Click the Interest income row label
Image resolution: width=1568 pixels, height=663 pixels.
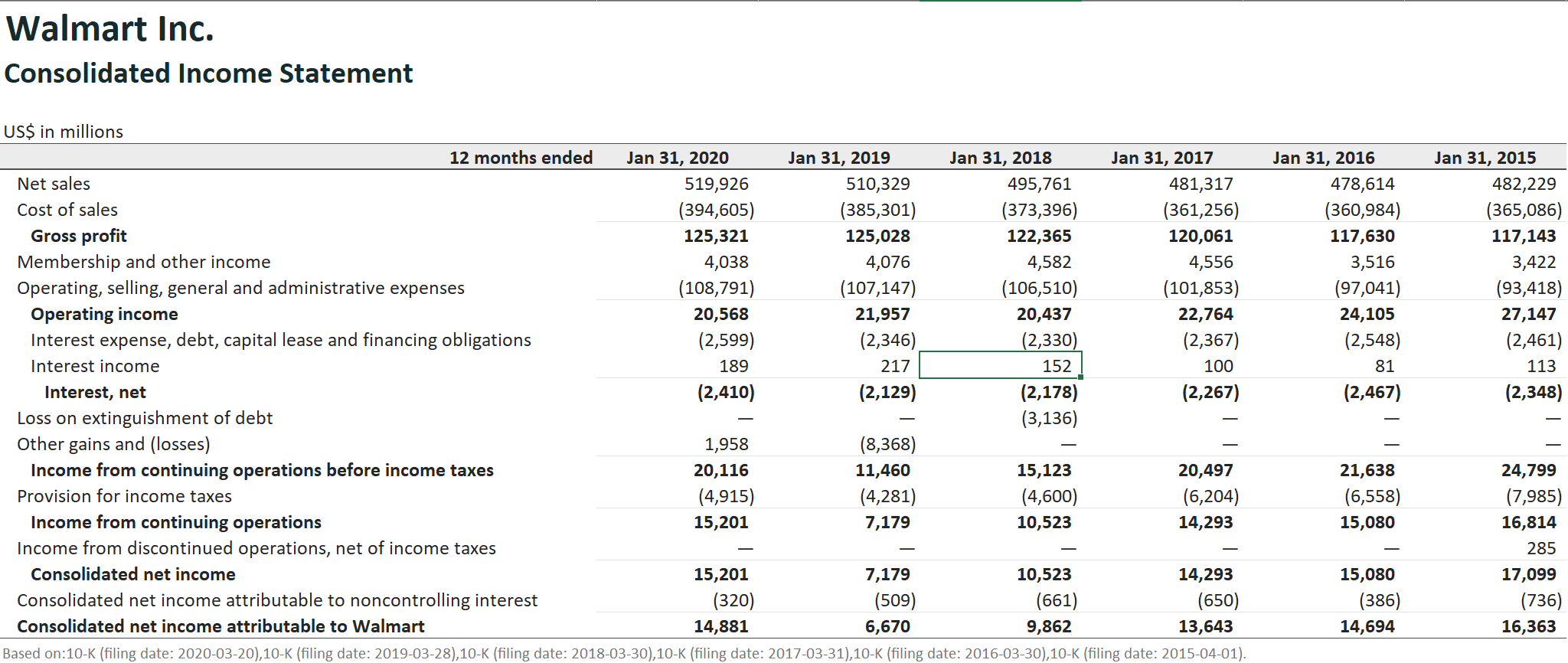tap(95, 366)
